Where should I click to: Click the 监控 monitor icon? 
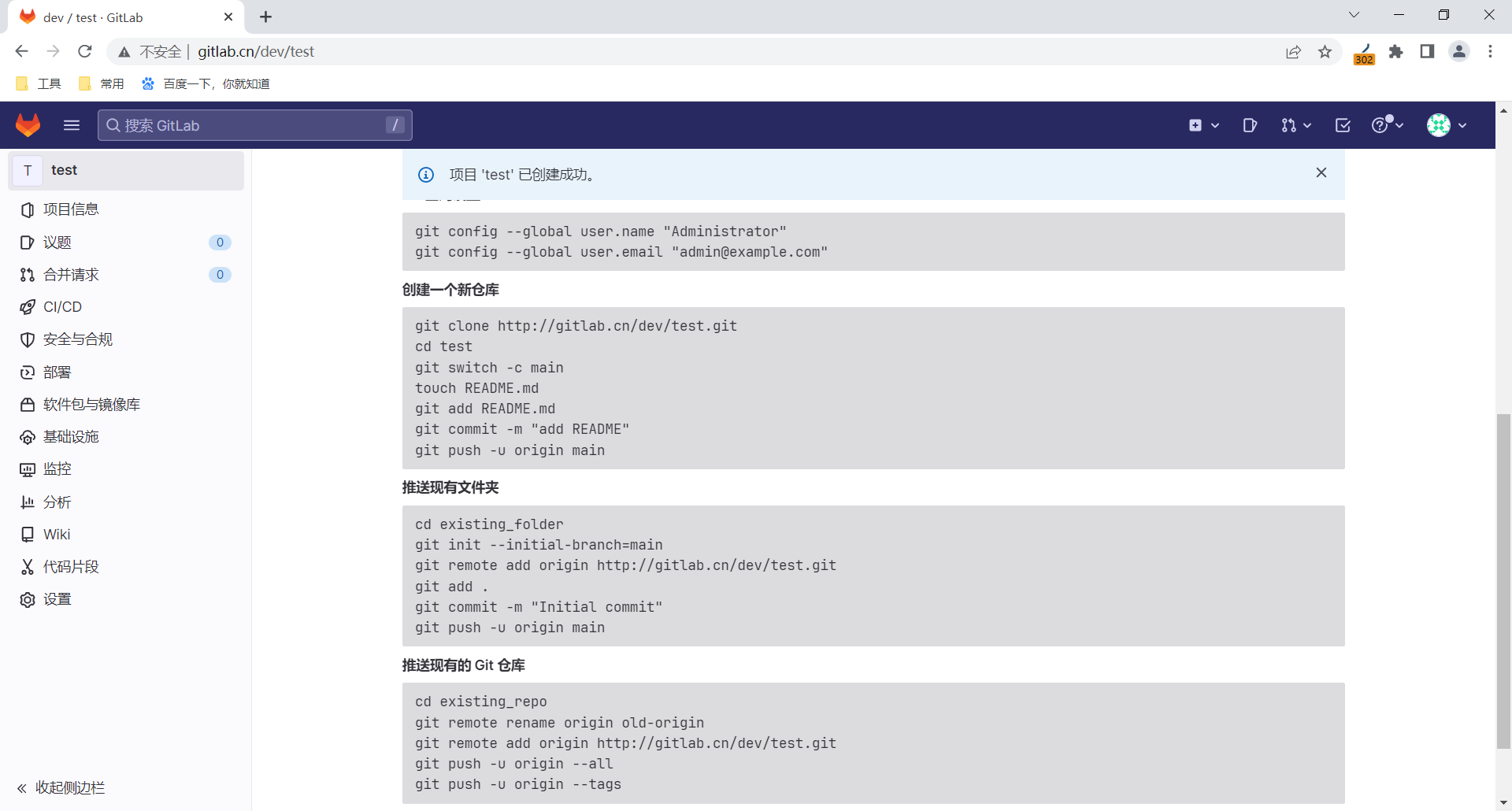[x=28, y=469]
